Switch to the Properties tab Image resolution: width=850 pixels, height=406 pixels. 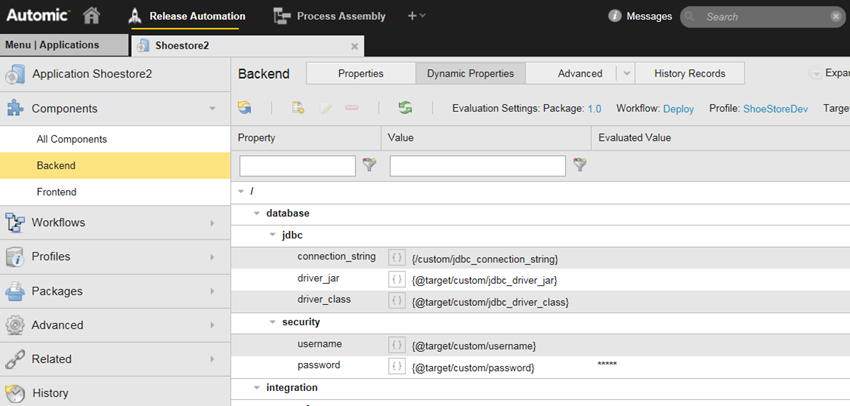[x=360, y=74]
